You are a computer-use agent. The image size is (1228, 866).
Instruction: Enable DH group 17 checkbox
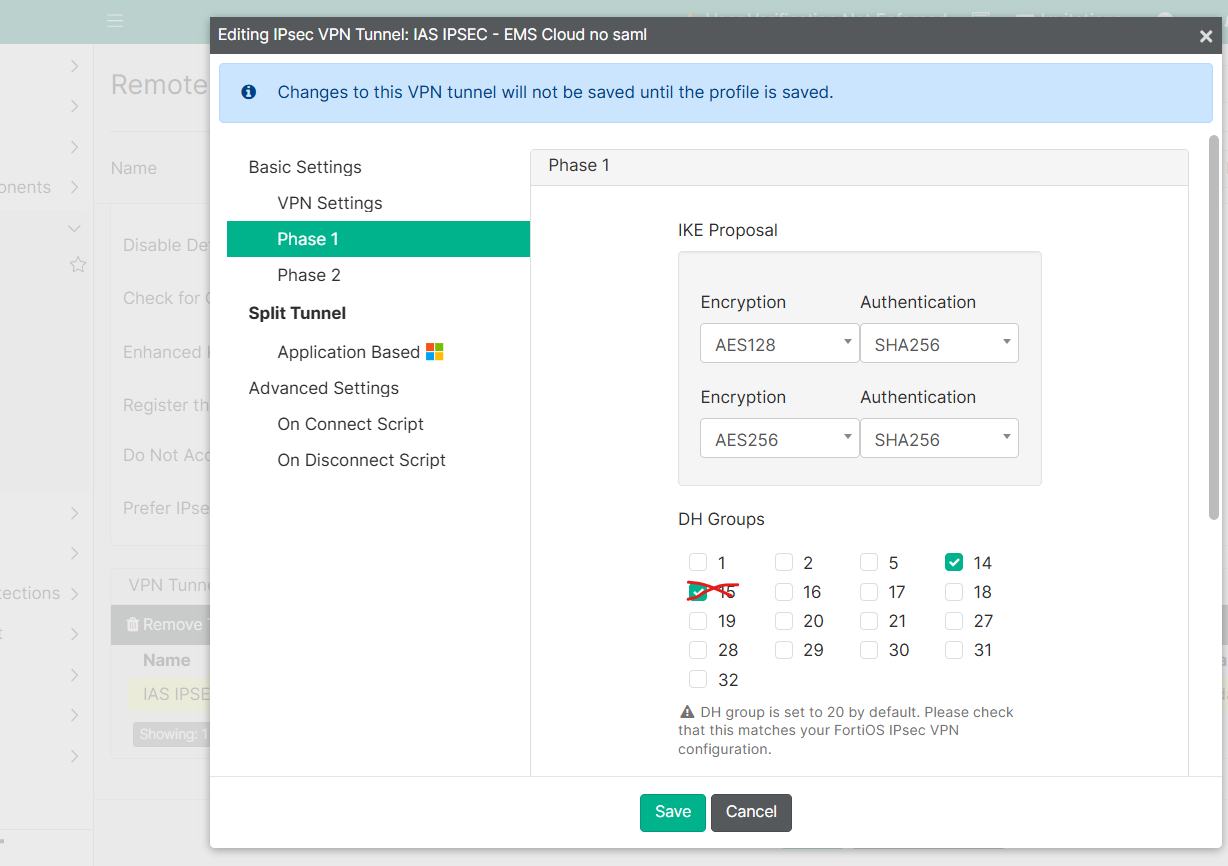click(869, 592)
